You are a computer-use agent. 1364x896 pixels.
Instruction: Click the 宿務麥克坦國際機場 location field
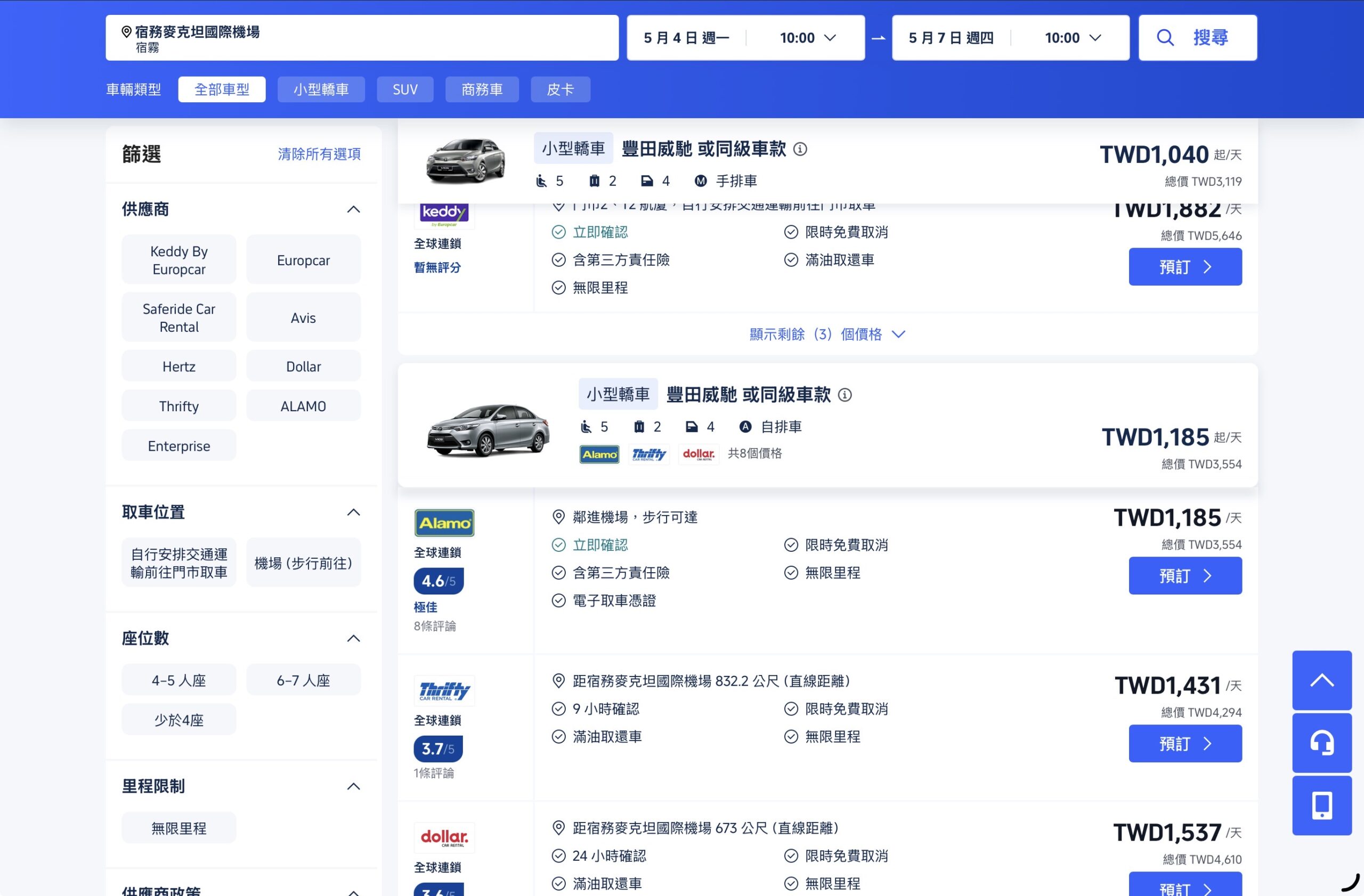362,38
